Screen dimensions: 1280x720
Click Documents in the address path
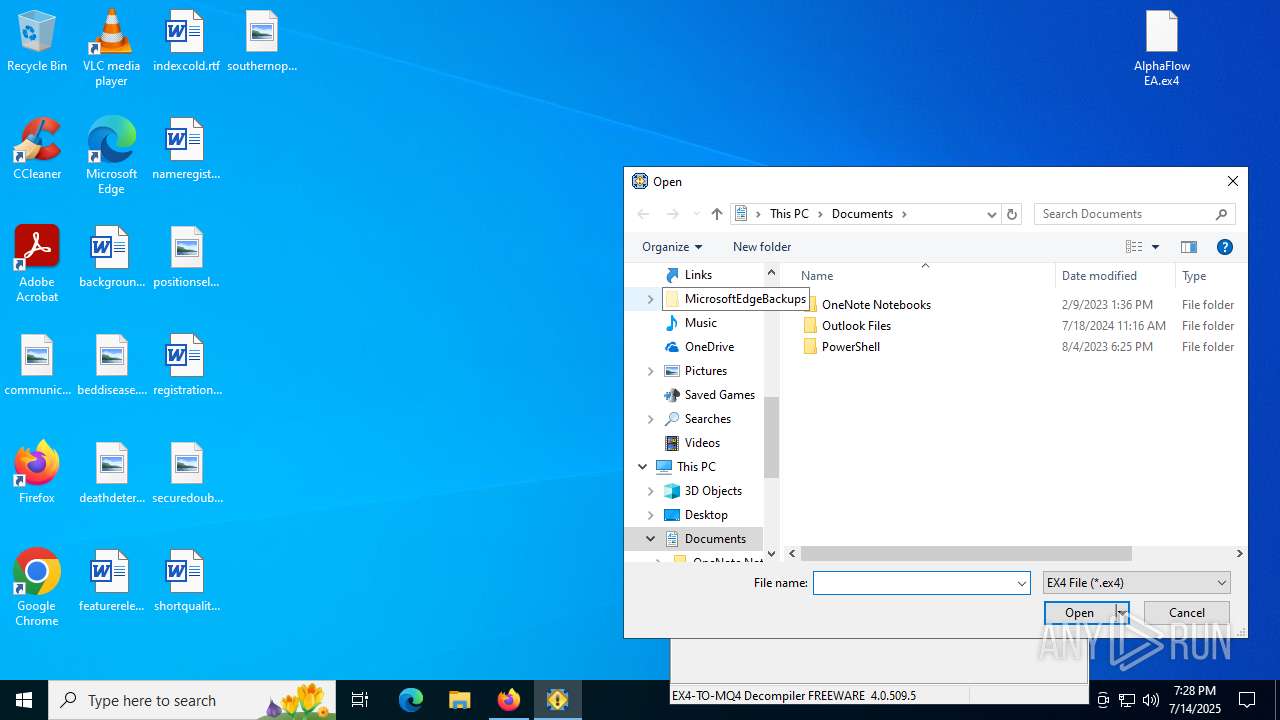[x=862, y=214]
